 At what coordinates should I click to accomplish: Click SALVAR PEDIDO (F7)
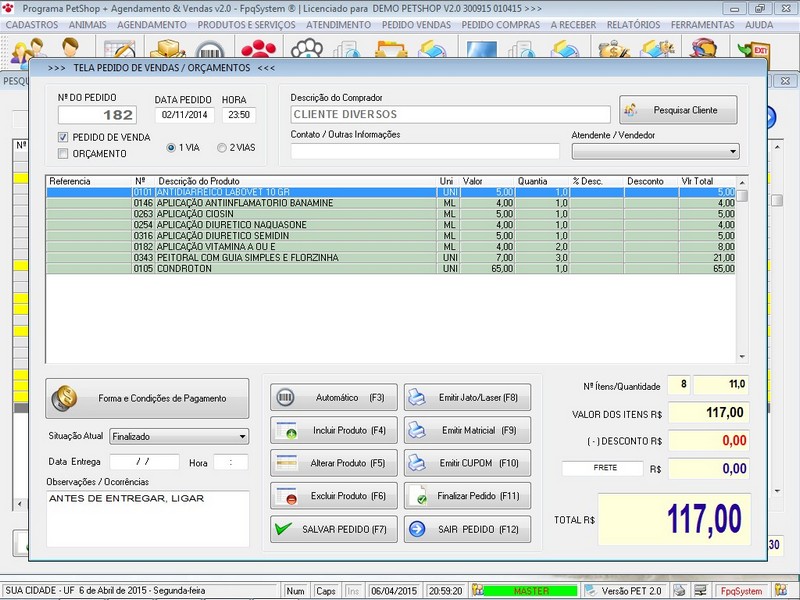click(x=334, y=529)
